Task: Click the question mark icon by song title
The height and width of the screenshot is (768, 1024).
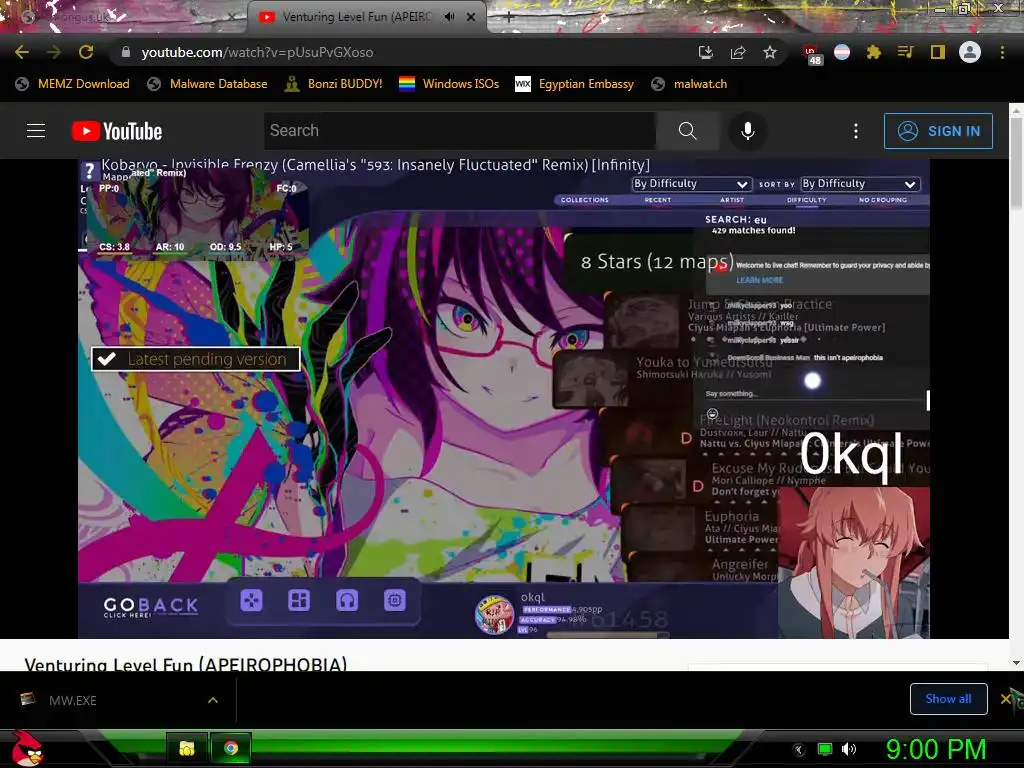Action: click(x=89, y=172)
